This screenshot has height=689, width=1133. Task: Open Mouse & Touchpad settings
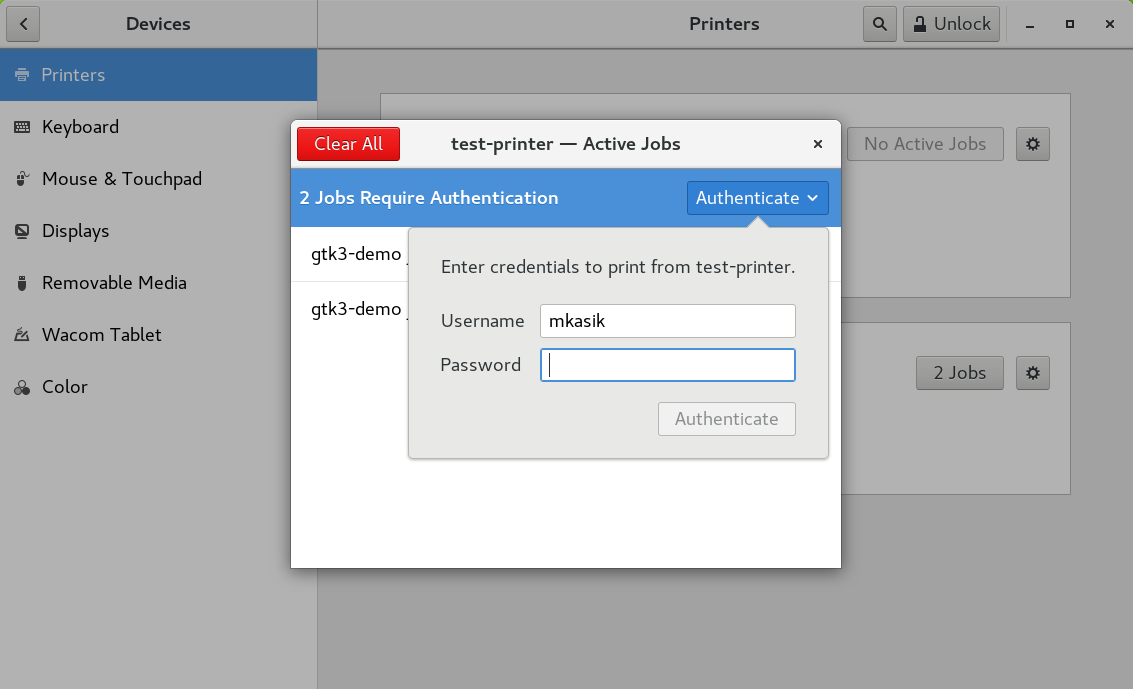(158, 179)
